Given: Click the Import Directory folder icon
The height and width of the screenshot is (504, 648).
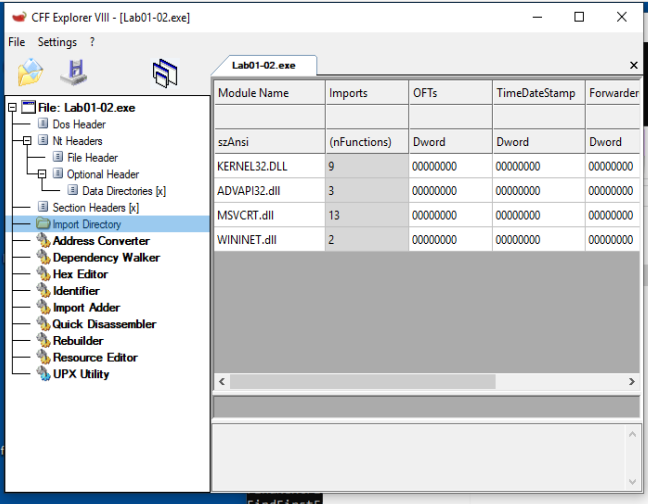Looking at the screenshot, I should point(43,224).
